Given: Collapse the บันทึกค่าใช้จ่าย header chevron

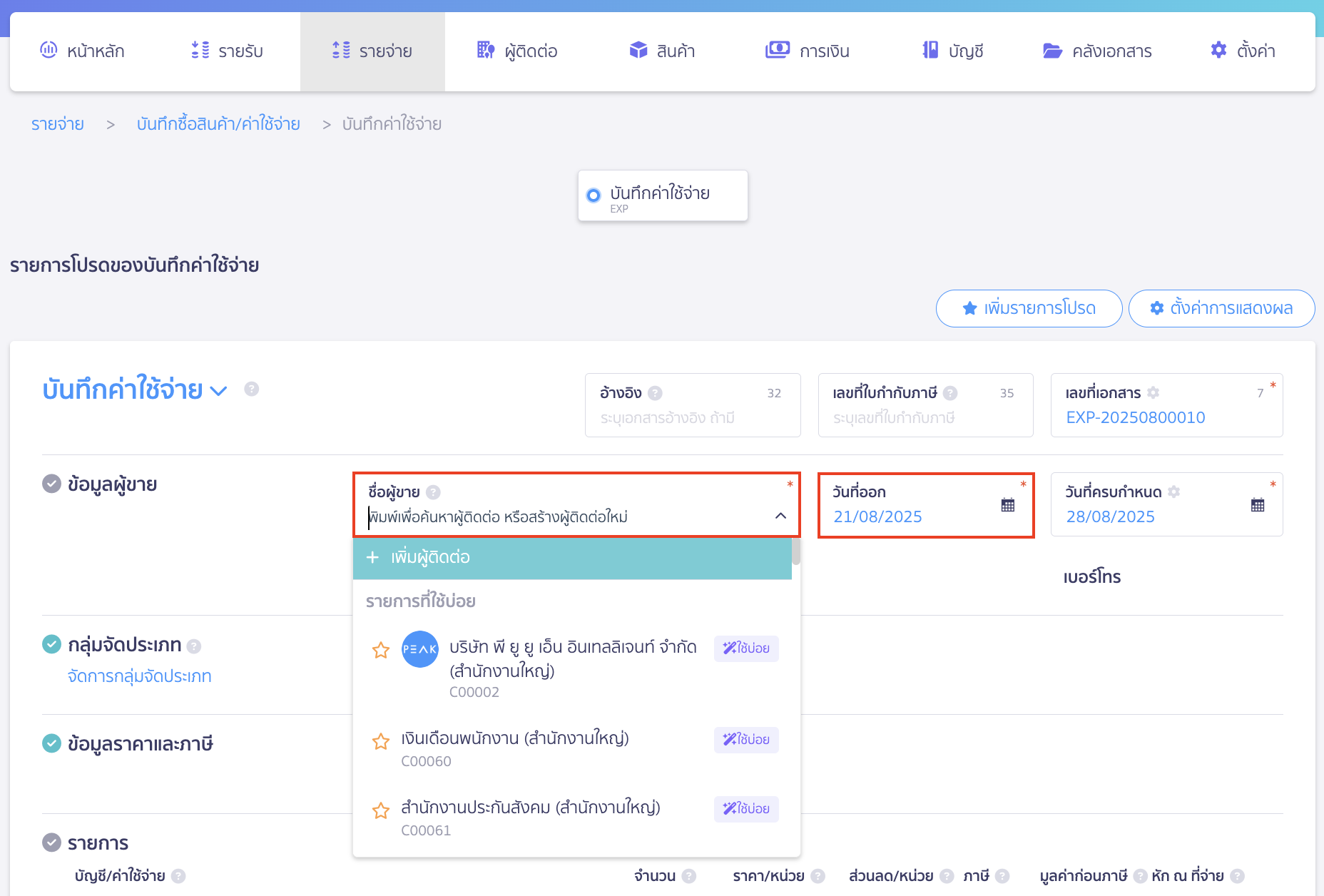Looking at the screenshot, I should click(x=219, y=391).
